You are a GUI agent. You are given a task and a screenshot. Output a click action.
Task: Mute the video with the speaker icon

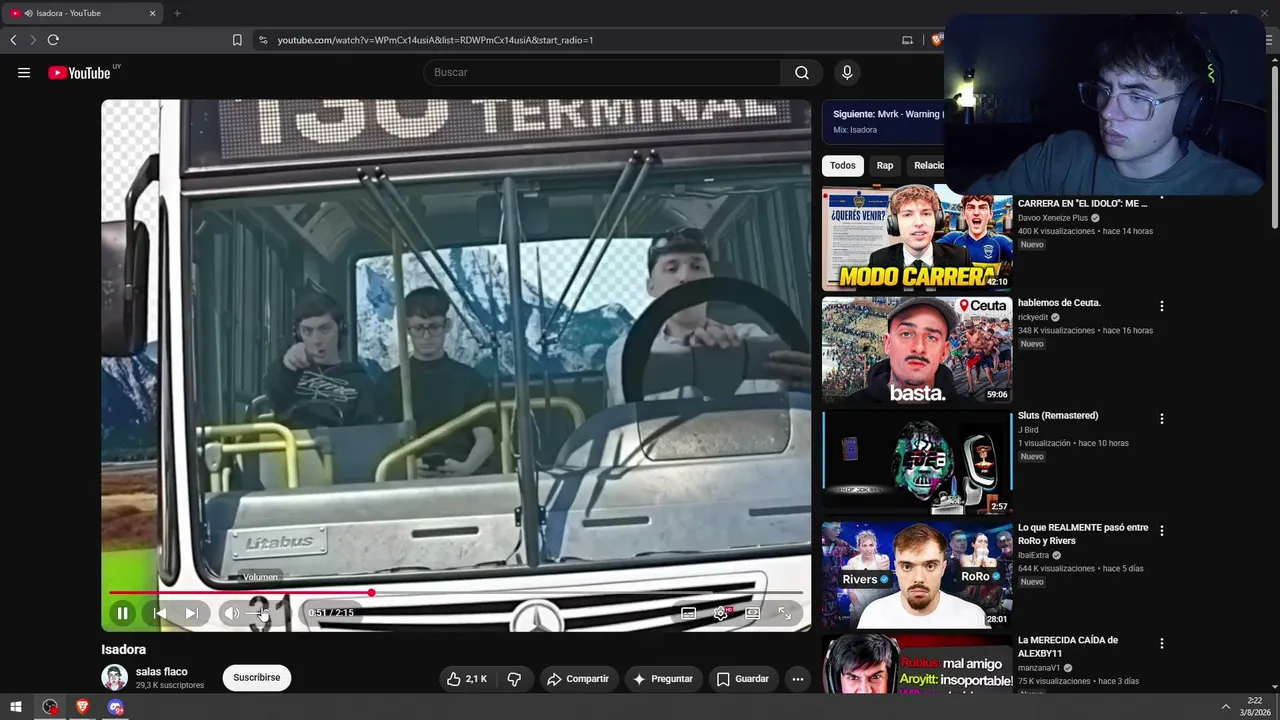coord(231,613)
